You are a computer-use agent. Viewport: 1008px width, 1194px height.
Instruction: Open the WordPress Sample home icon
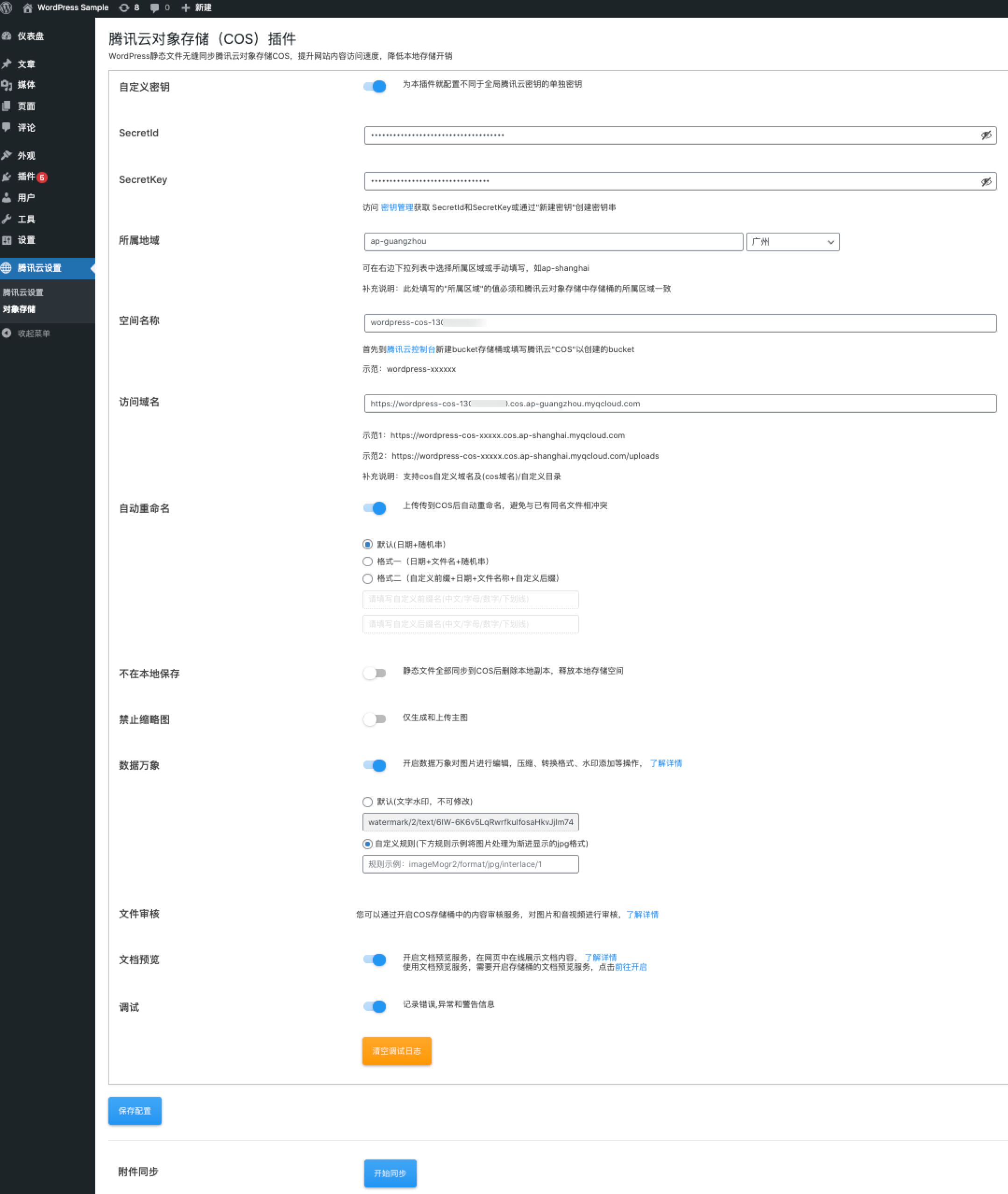27,8
